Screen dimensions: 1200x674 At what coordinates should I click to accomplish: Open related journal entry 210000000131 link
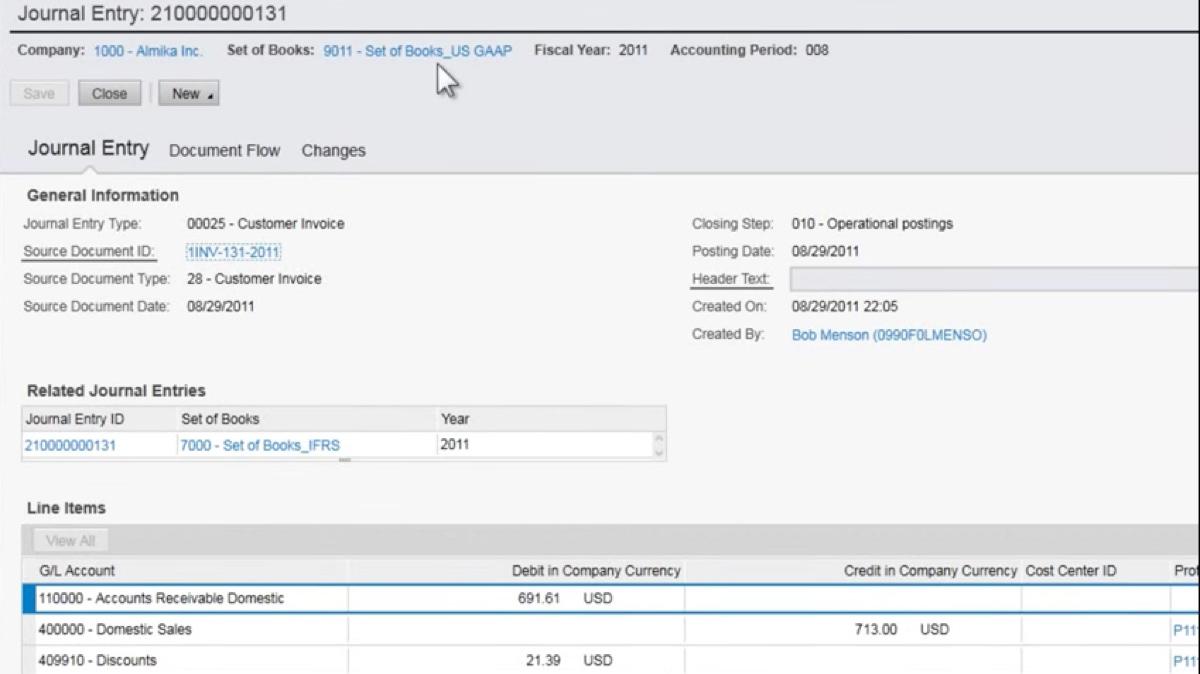pos(70,446)
